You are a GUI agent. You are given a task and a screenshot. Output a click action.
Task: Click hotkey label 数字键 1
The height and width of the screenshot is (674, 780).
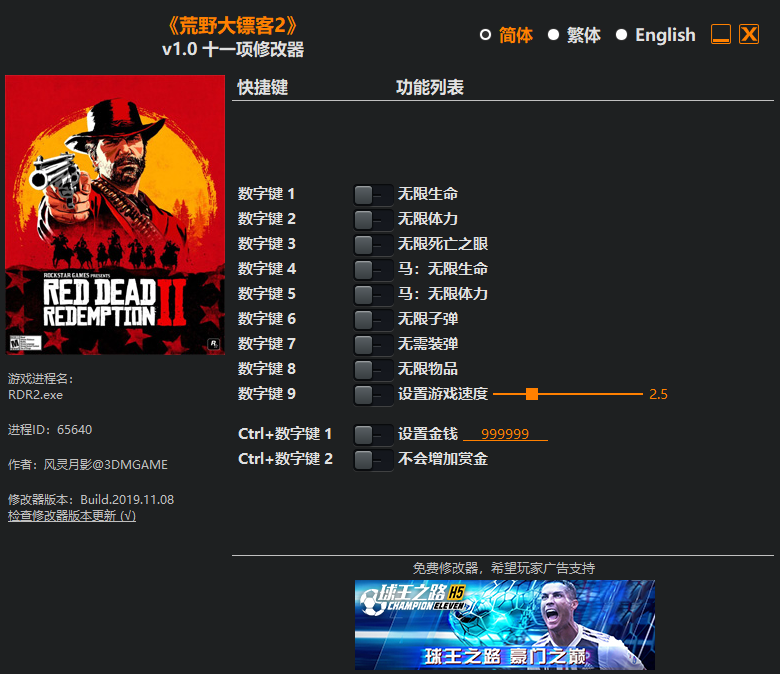point(266,194)
